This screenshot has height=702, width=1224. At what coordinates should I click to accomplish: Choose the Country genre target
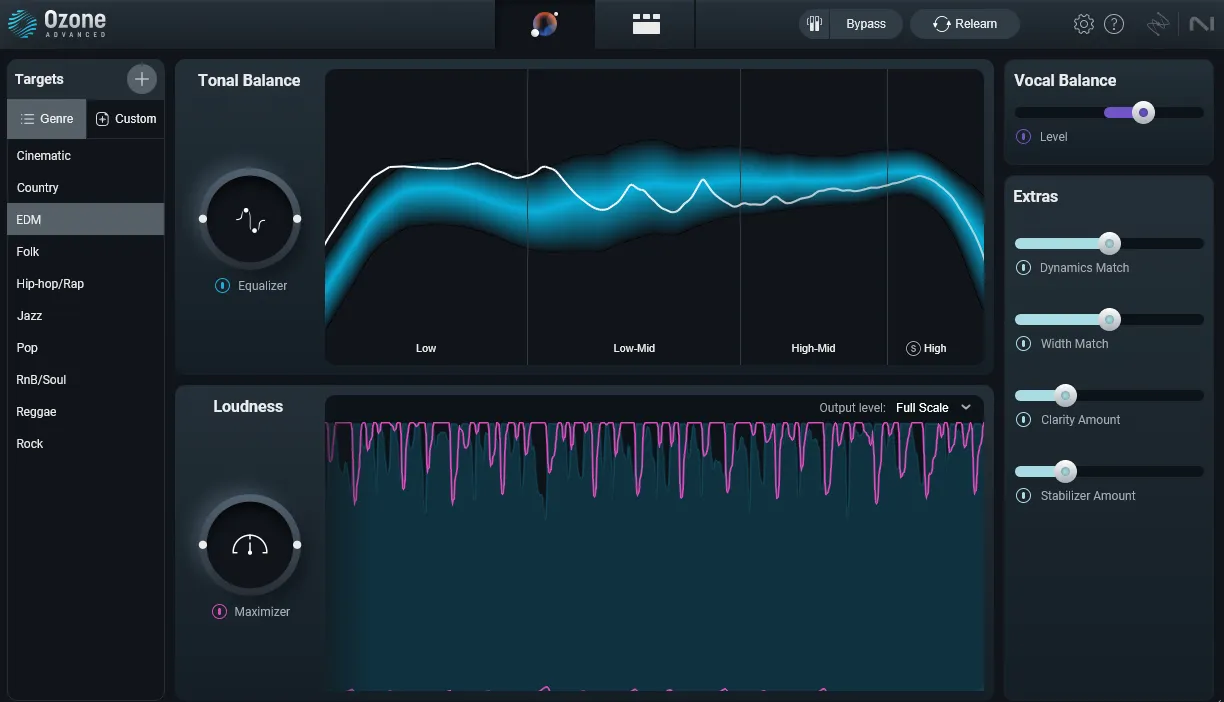coord(86,188)
